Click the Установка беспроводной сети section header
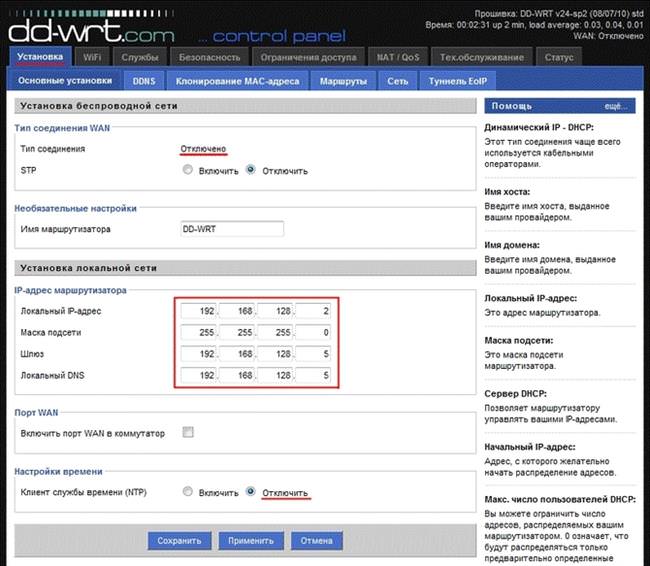The height and width of the screenshot is (566, 650). [x=245, y=106]
